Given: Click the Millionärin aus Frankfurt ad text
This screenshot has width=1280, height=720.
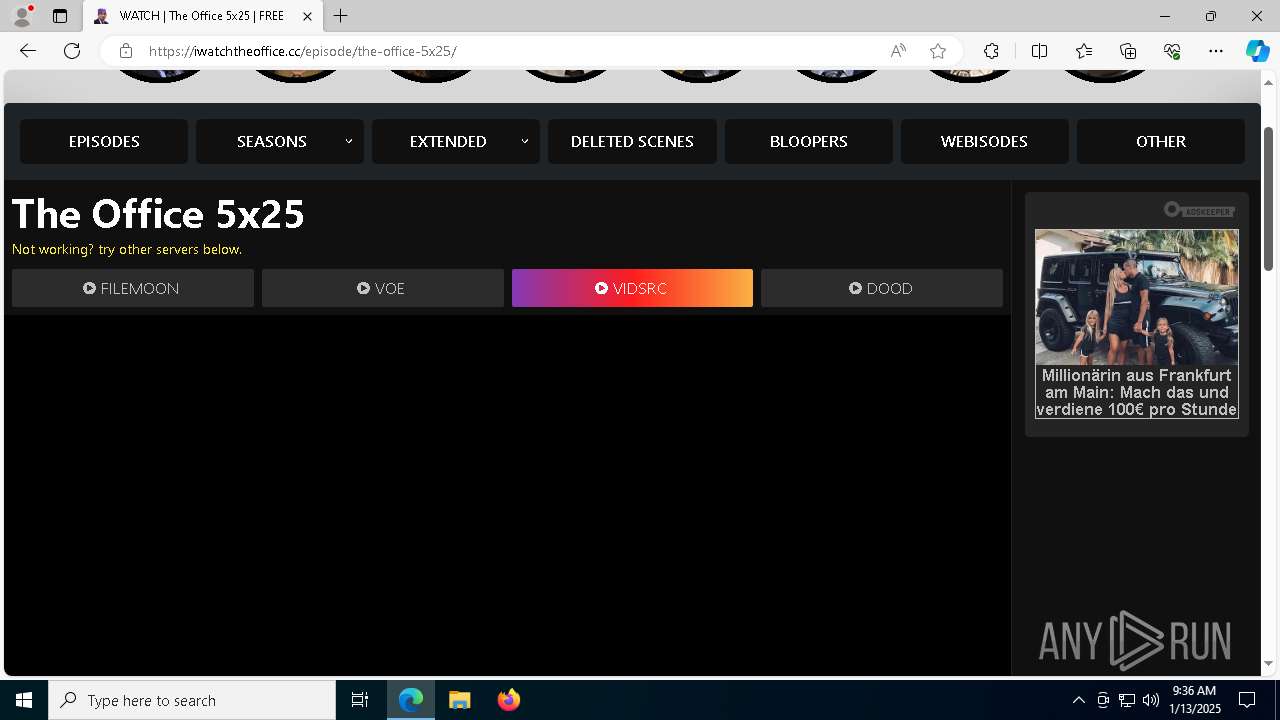Looking at the screenshot, I should pos(1137,392).
